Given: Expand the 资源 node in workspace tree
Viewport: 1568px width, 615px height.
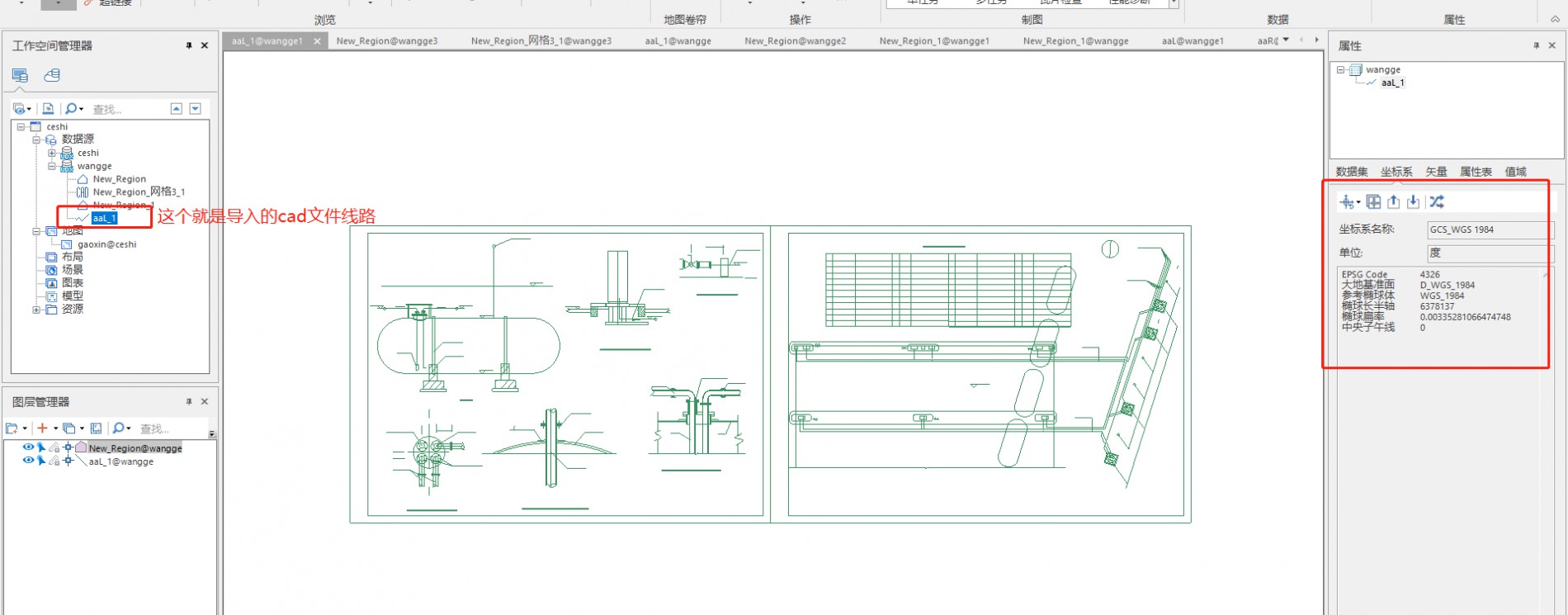Looking at the screenshot, I should (36, 310).
